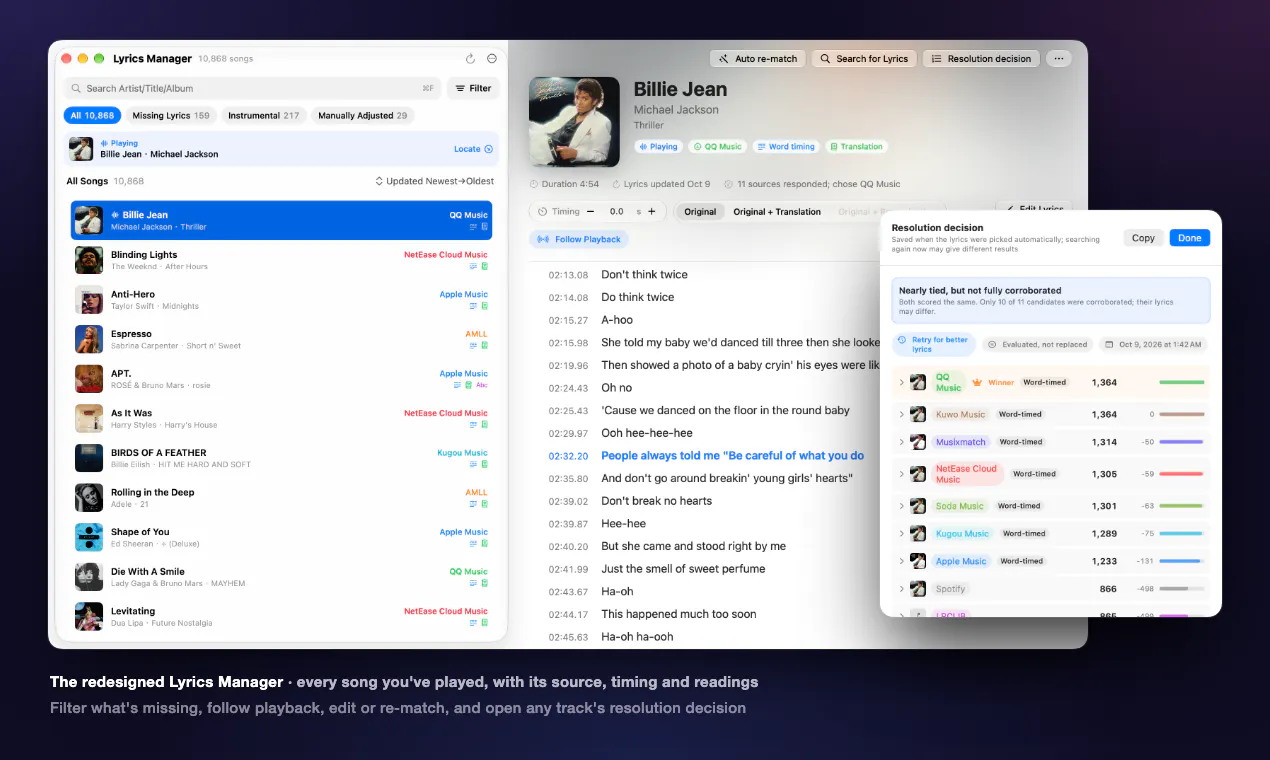This screenshot has height=760, width=1270.
Task: Click the Auto re-match button
Action: [x=758, y=59]
